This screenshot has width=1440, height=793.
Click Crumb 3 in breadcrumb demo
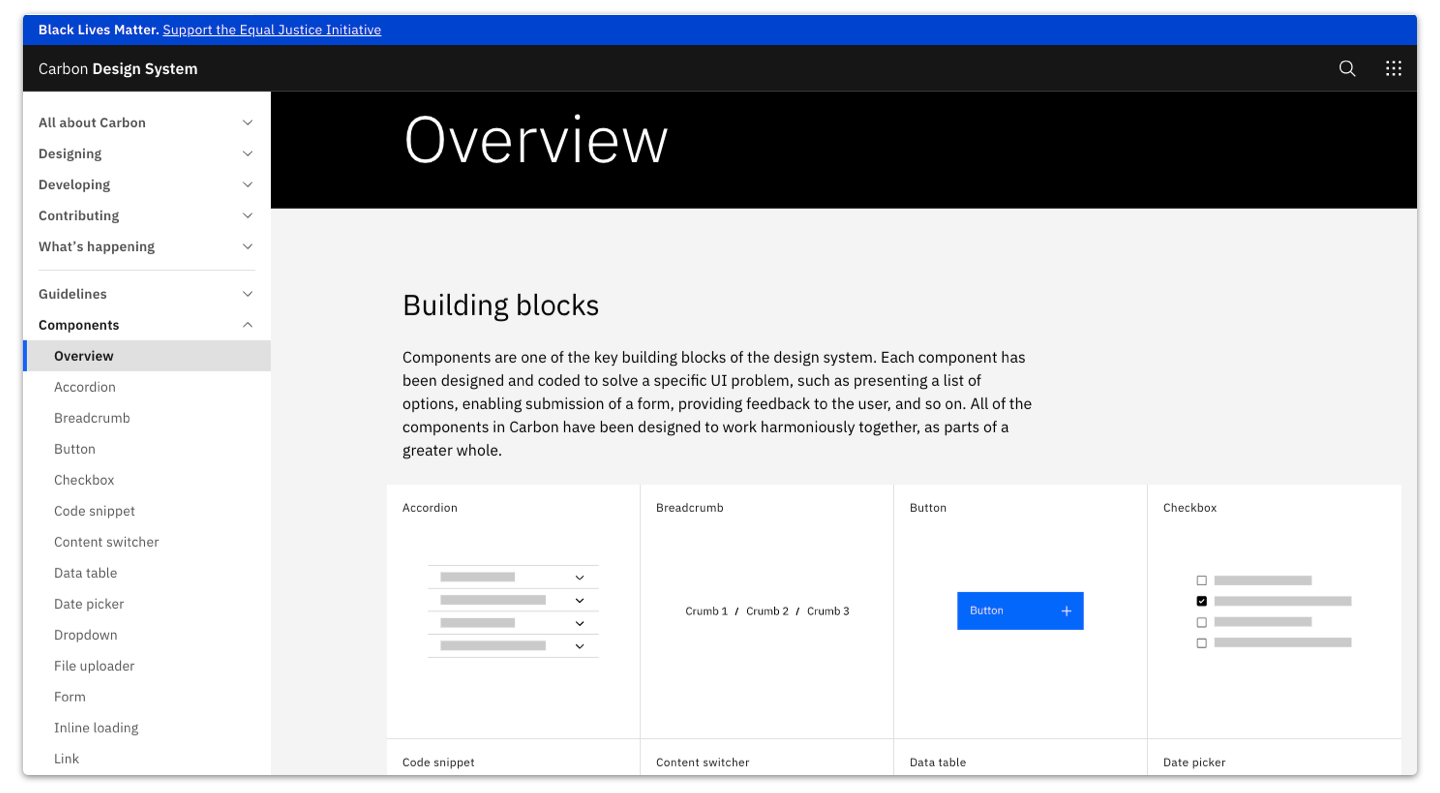828,611
